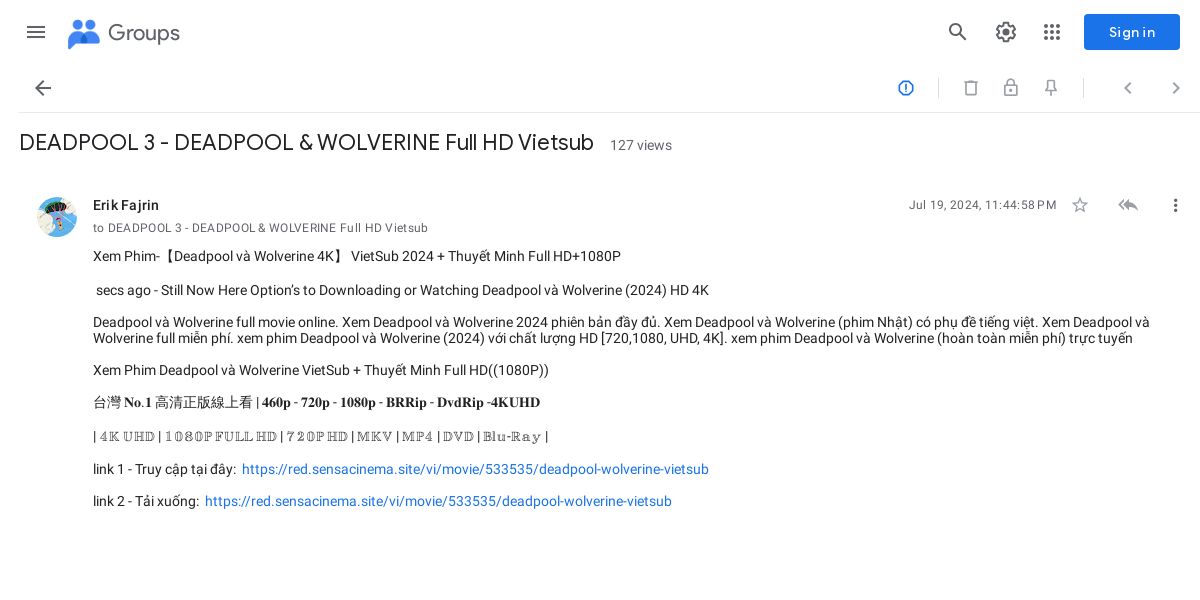
Task: Click 'Xem Phim Deadpool và Wolverine VietSub + Thuyết Minh' line
Action: click(321, 370)
